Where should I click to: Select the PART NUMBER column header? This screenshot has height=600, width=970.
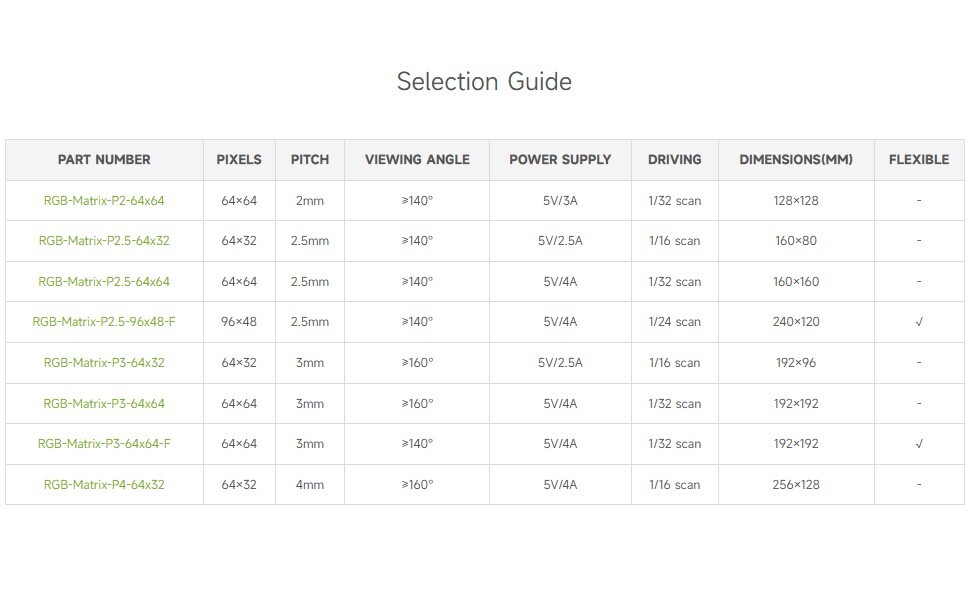pyautogui.click(x=104, y=160)
